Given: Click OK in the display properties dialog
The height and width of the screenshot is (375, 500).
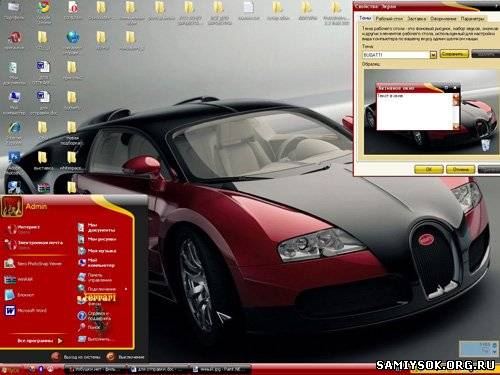Looking at the screenshot, I should [429, 169].
